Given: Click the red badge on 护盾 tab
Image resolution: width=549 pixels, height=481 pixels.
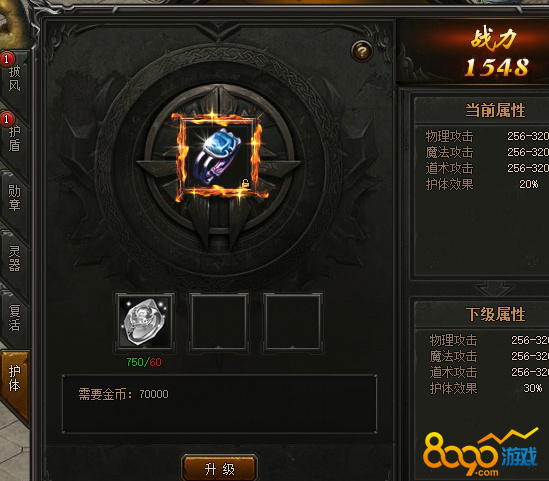Looking at the screenshot, I should coord(7,119).
